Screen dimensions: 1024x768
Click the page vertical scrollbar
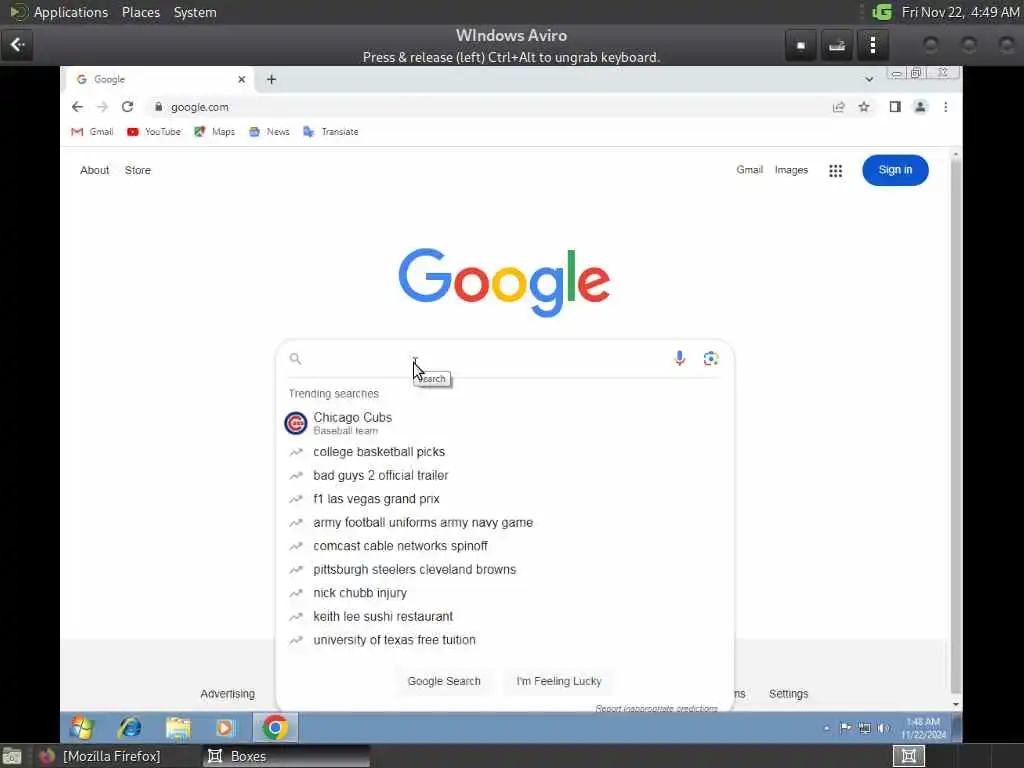tap(955, 424)
